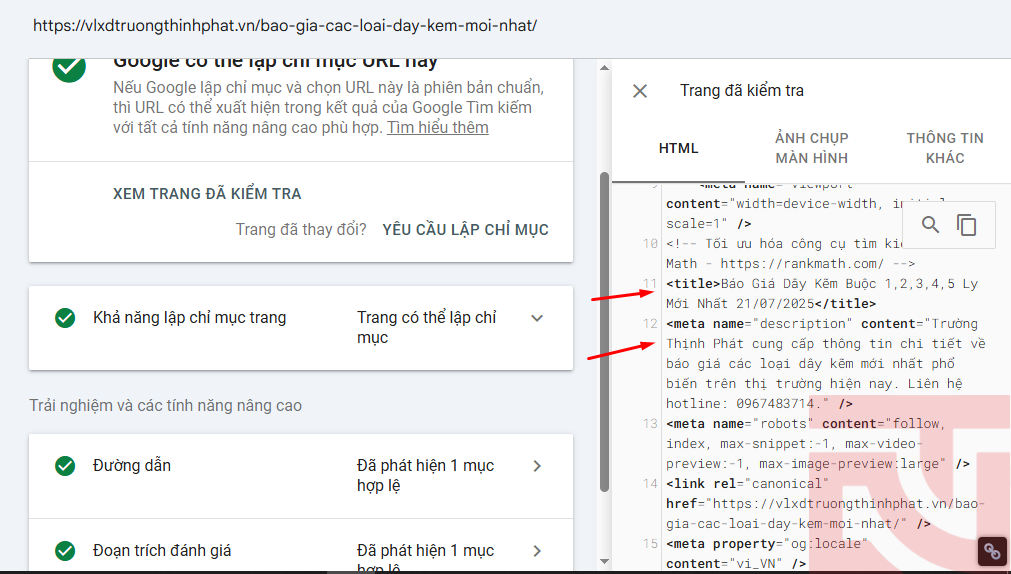Click meta robots code on line 13
1011x574 pixels.
coord(818,444)
